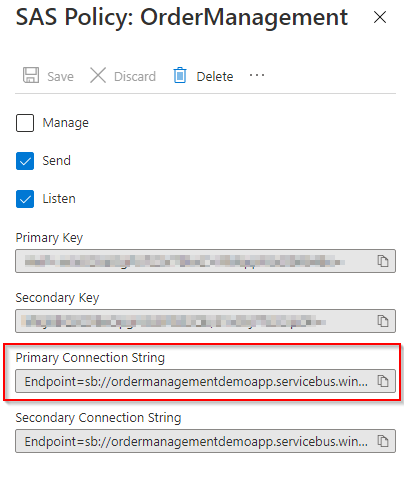Click the trash can Delete icon
404x481 pixels.
(180, 75)
